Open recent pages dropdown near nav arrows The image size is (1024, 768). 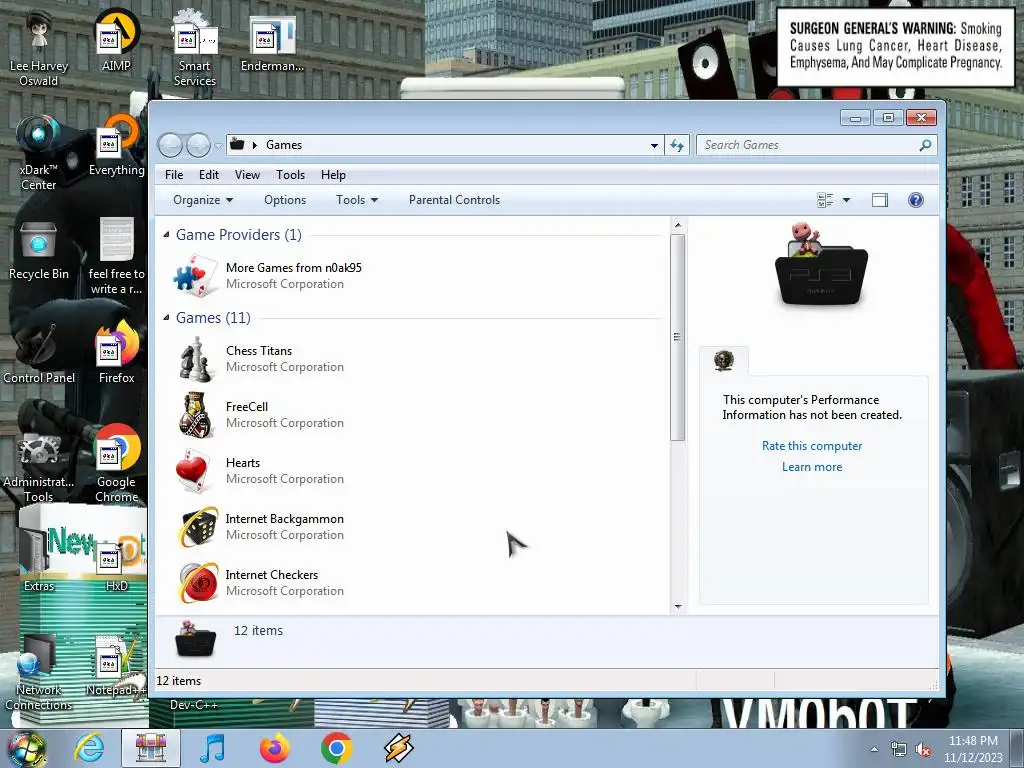[218, 146]
